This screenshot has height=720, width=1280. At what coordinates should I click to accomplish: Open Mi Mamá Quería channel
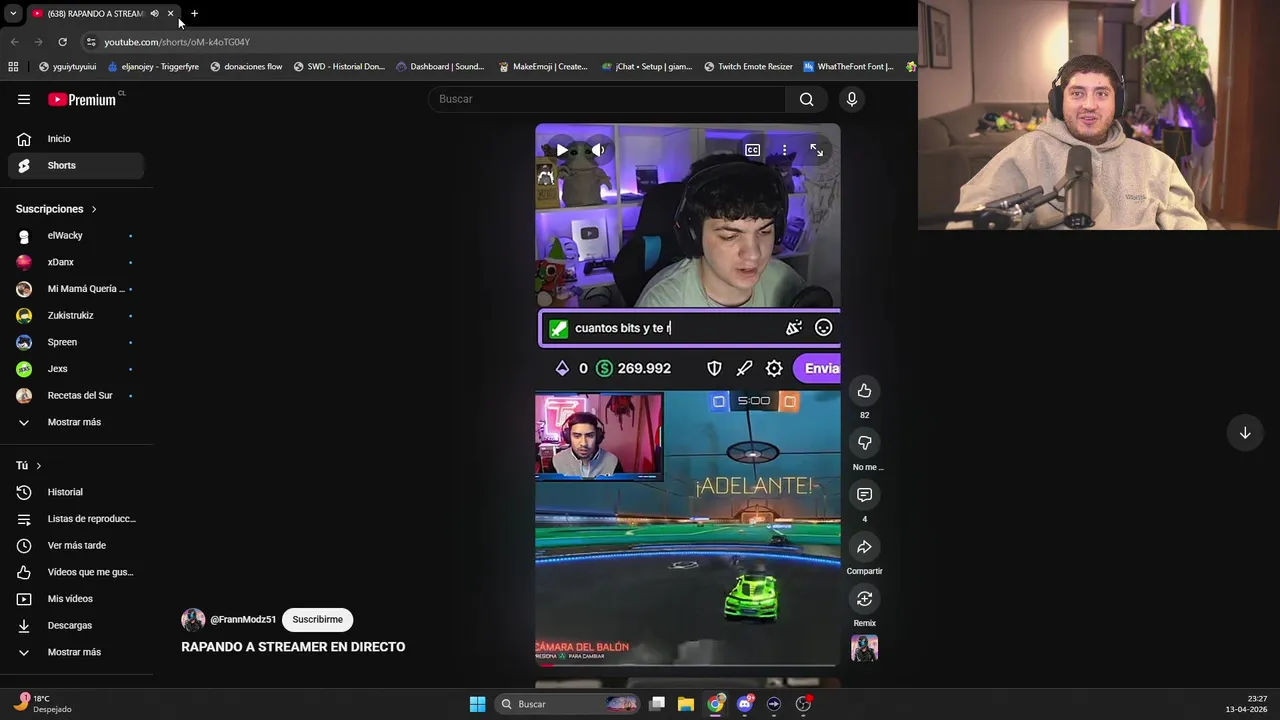point(76,289)
